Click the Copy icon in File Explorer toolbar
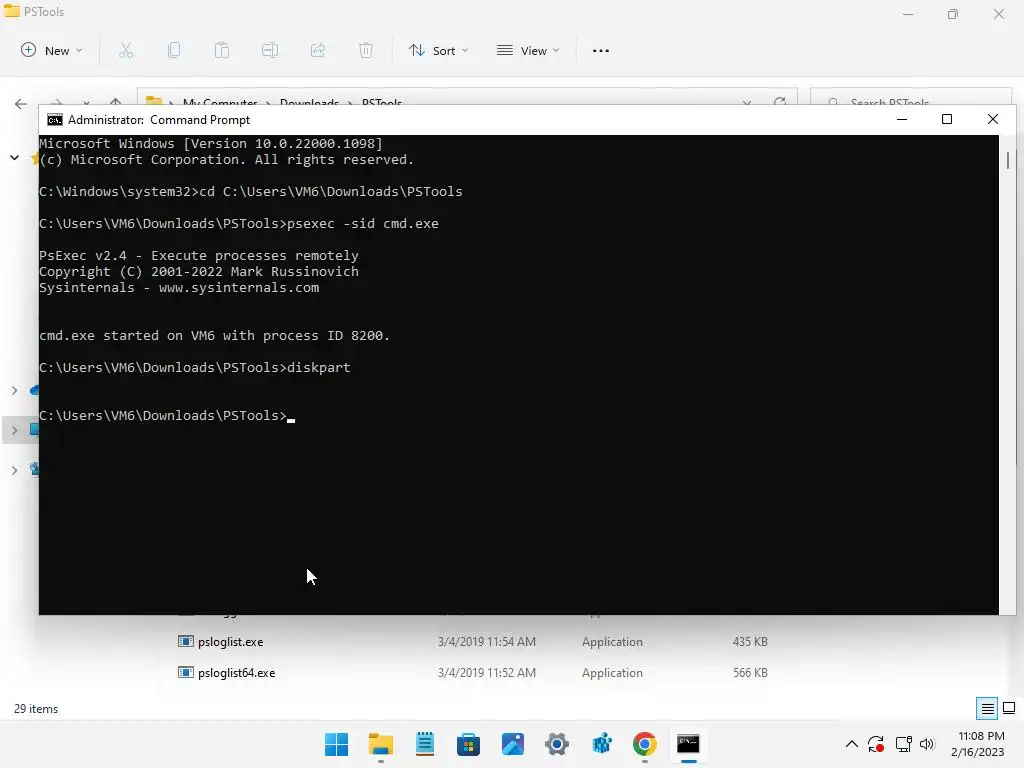Screen dimensions: 1024x768 (x=174, y=50)
